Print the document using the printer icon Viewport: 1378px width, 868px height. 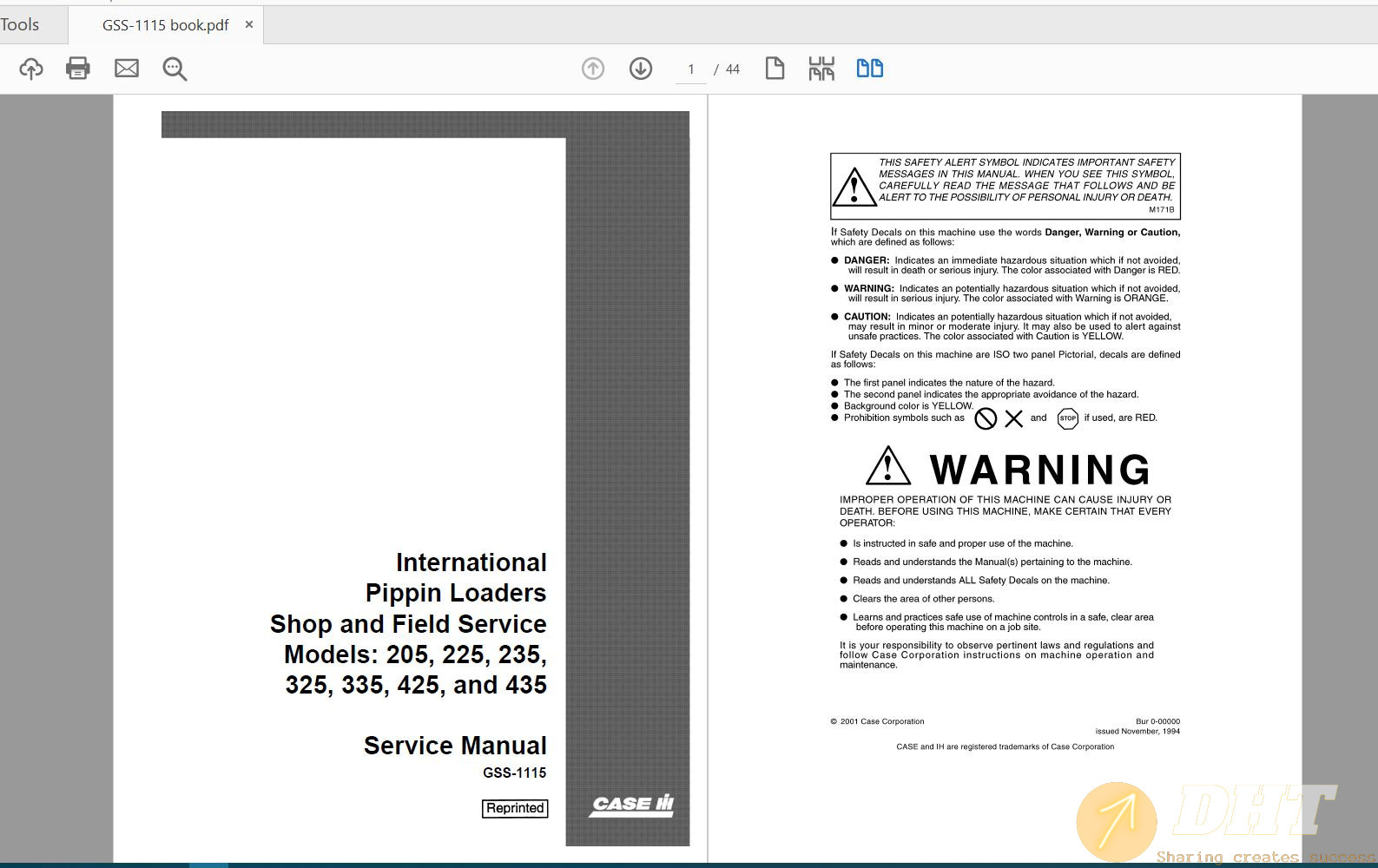(x=78, y=69)
